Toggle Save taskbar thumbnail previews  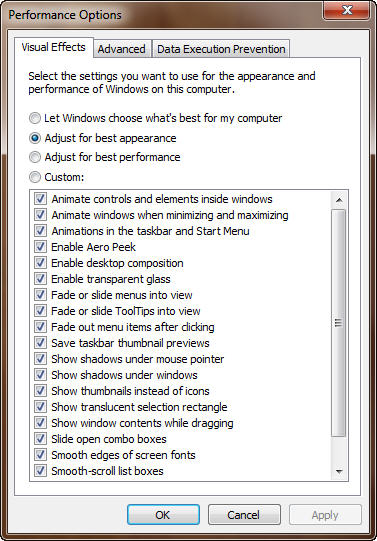tap(40, 343)
